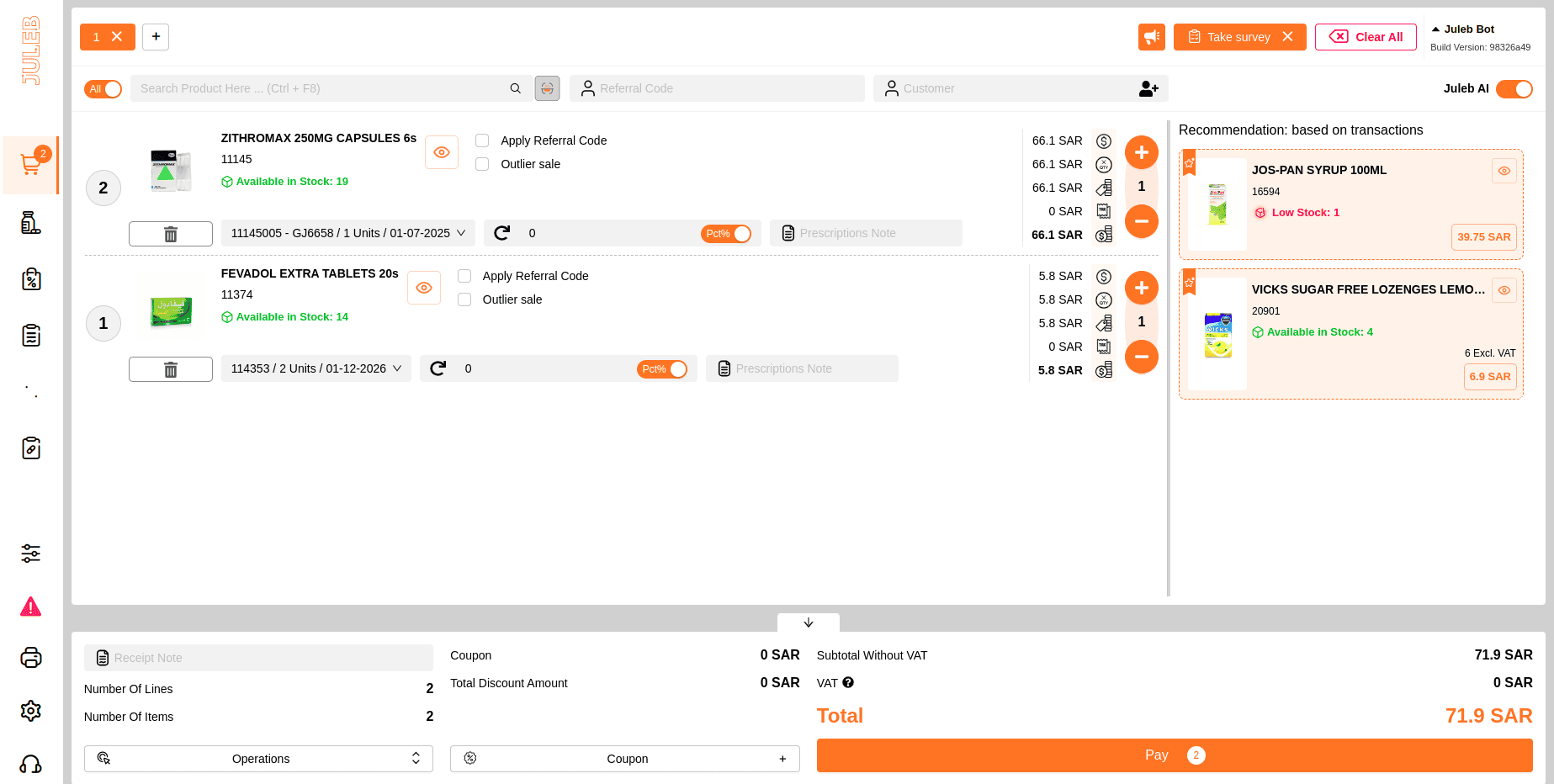Select cart tab number 1
This screenshot has height=784, width=1554.
tap(97, 37)
